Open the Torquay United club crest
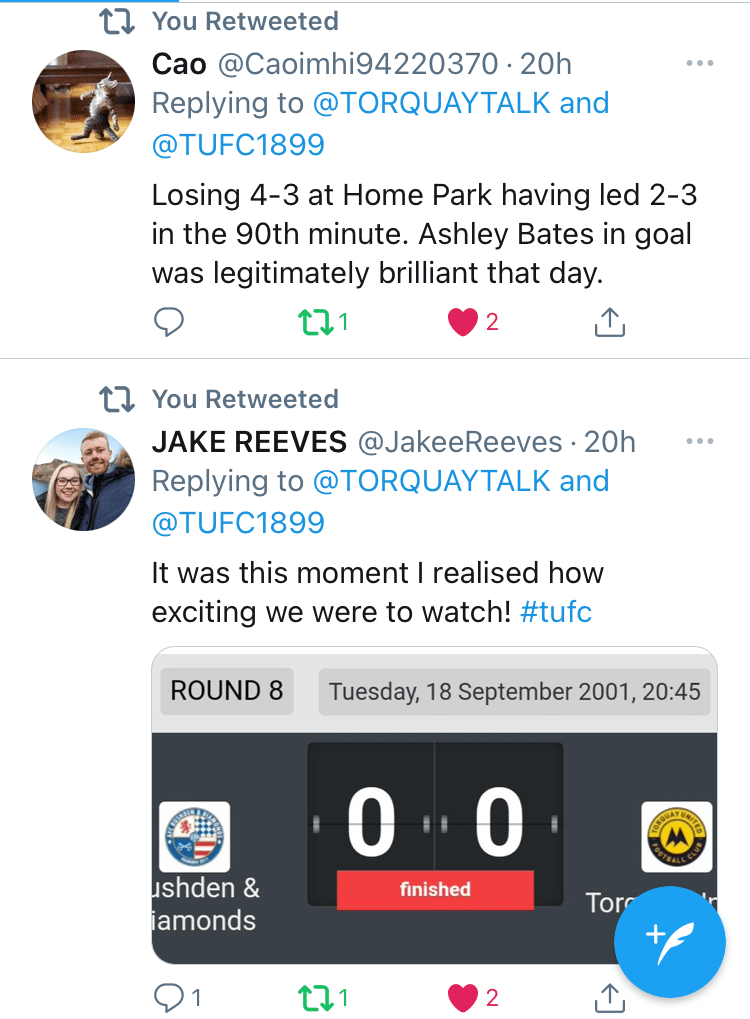The height and width of the screenshot is (1019, 750). click(x=677, y=837)
